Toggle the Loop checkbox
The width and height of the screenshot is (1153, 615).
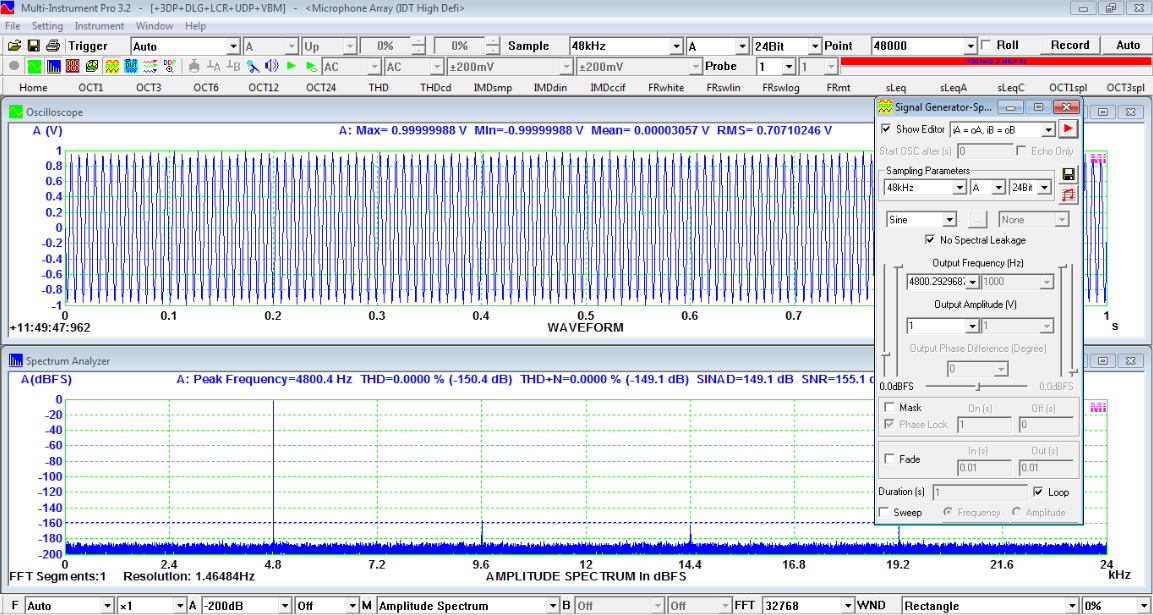[1038, 492]
